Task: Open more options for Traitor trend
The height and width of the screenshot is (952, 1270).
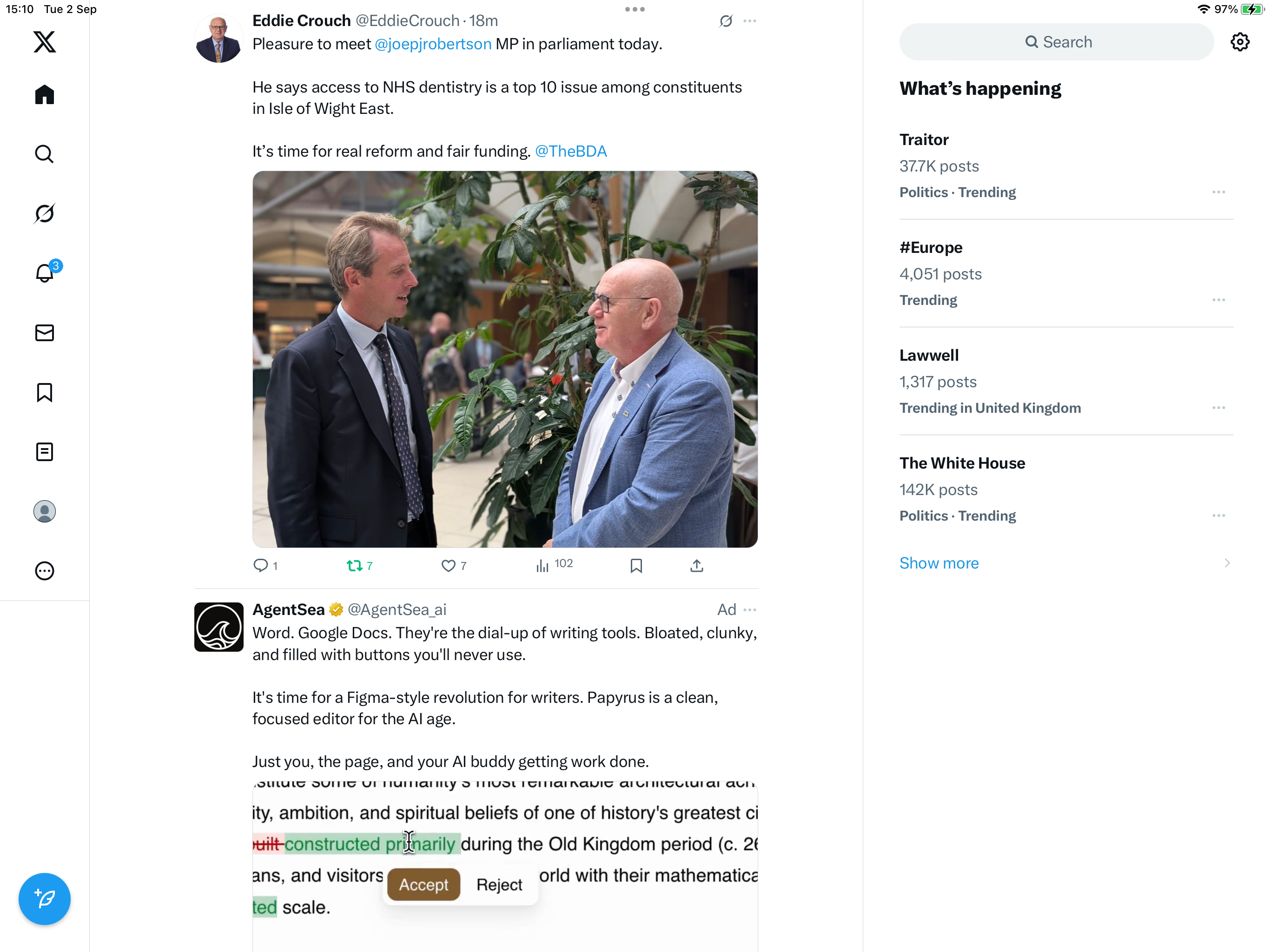Action: (1218, 192)
